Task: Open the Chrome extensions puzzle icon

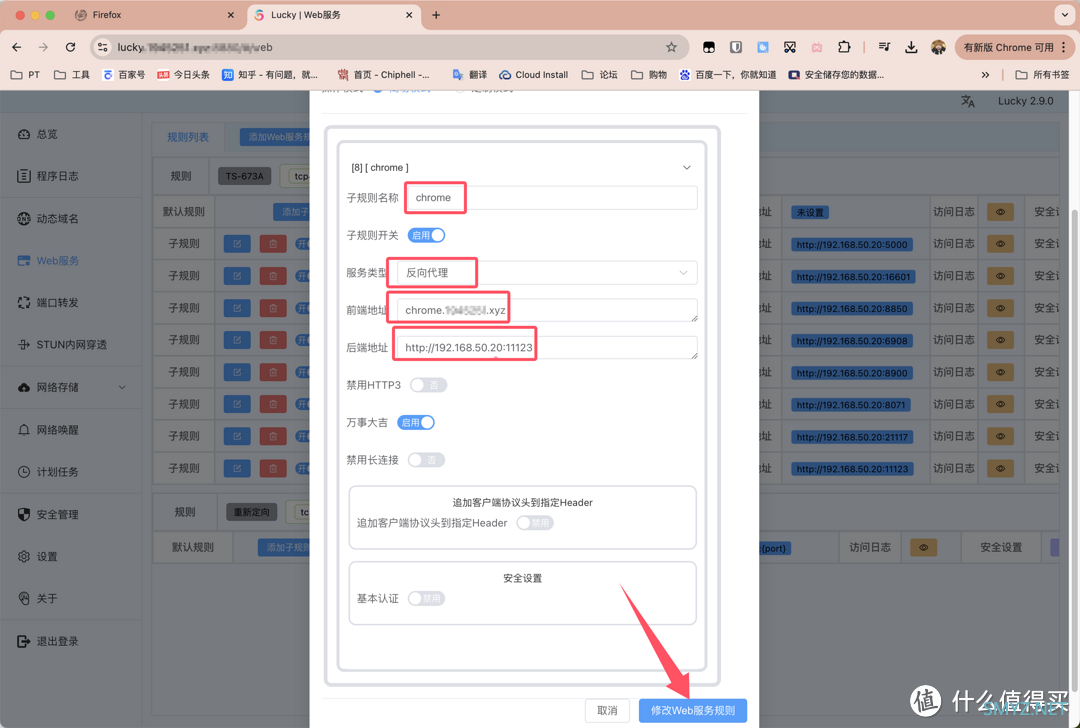Action: (x=844, y=48)
